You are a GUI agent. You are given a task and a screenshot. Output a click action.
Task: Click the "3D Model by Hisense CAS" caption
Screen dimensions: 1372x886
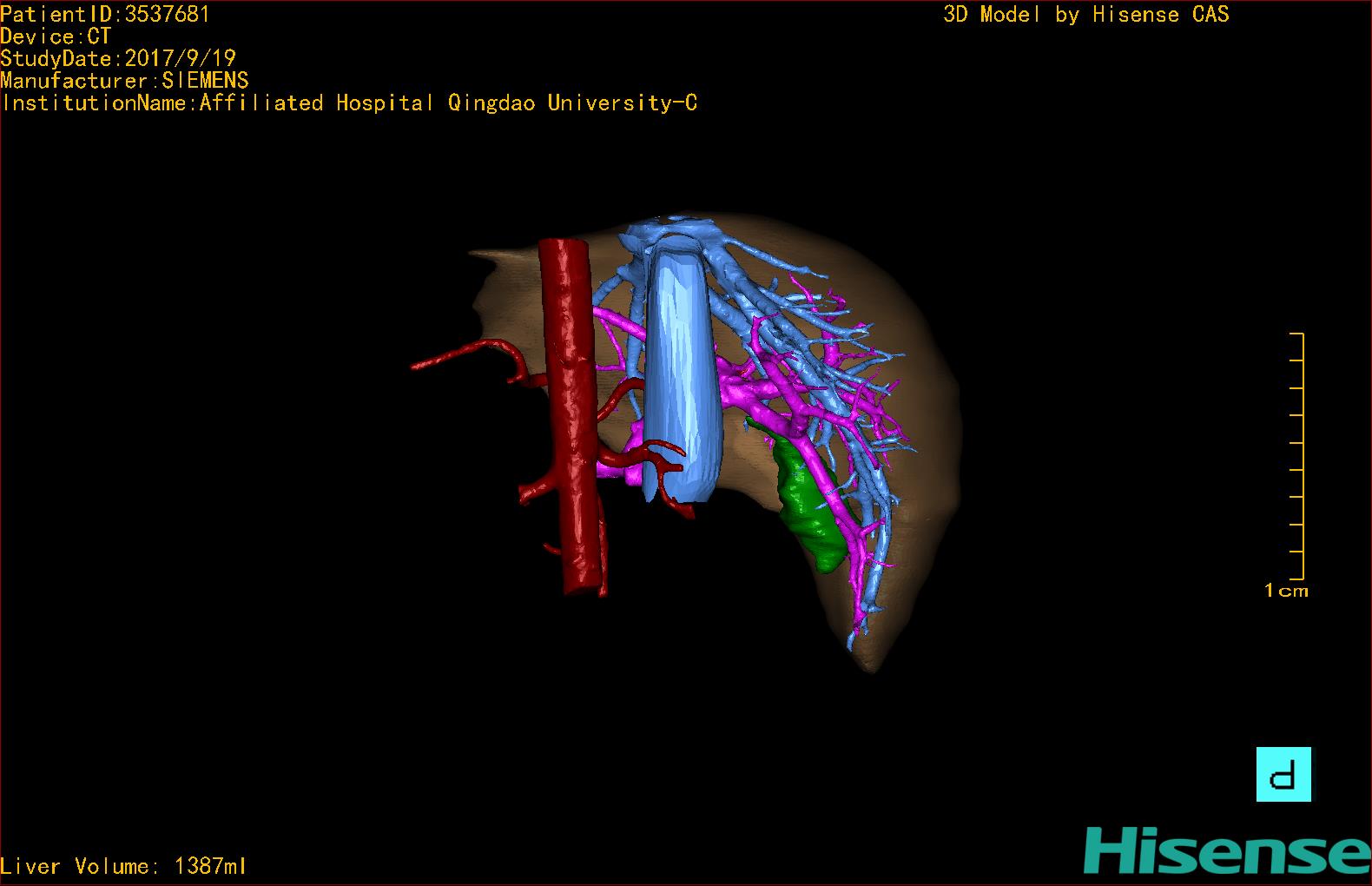click(x=1086, y=15)
